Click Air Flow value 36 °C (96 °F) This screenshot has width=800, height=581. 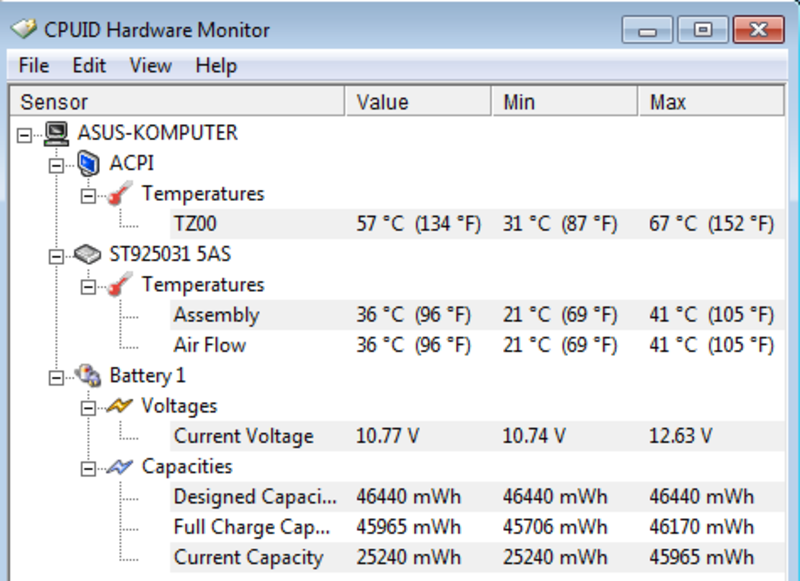(413, 345)
